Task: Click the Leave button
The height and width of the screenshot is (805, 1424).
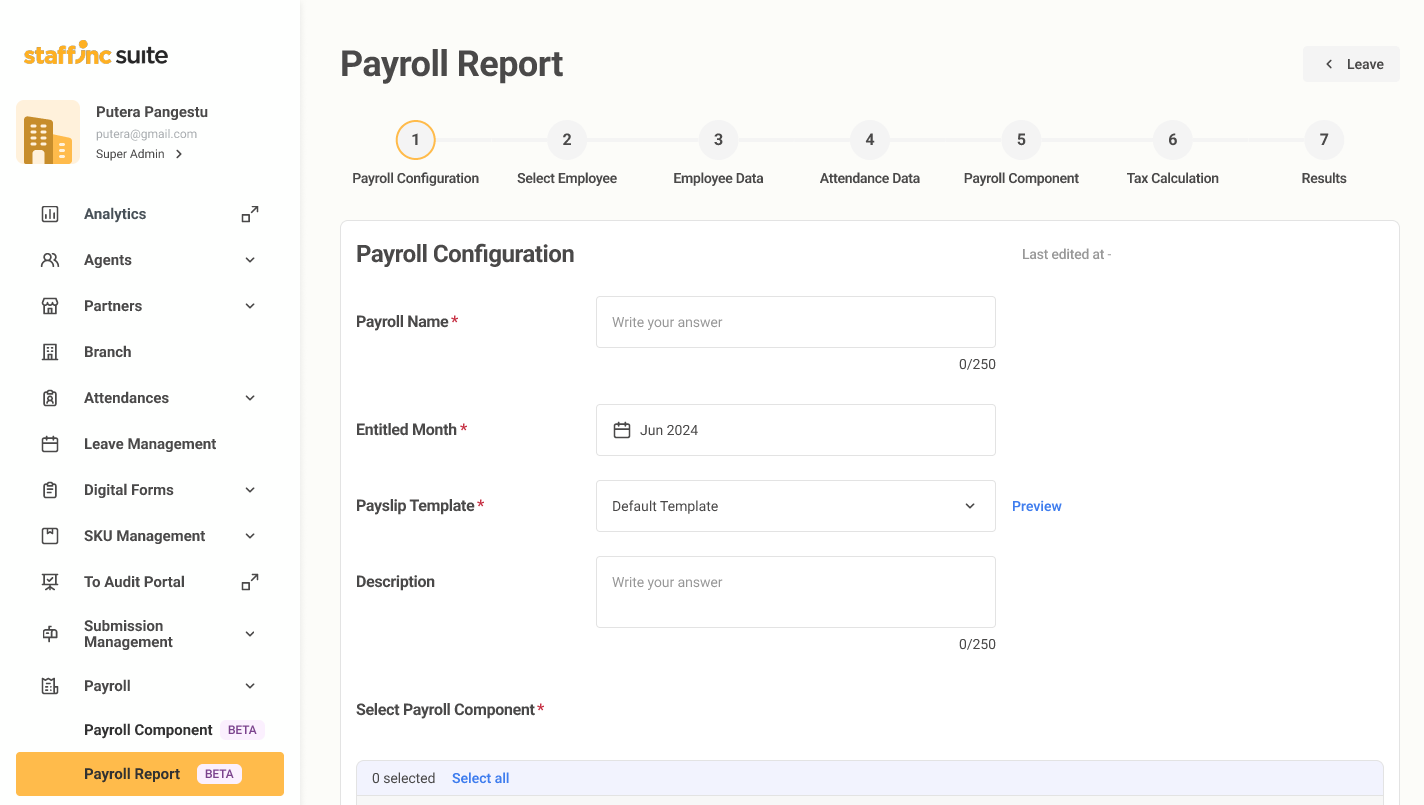Action: tap(1351, 64)
